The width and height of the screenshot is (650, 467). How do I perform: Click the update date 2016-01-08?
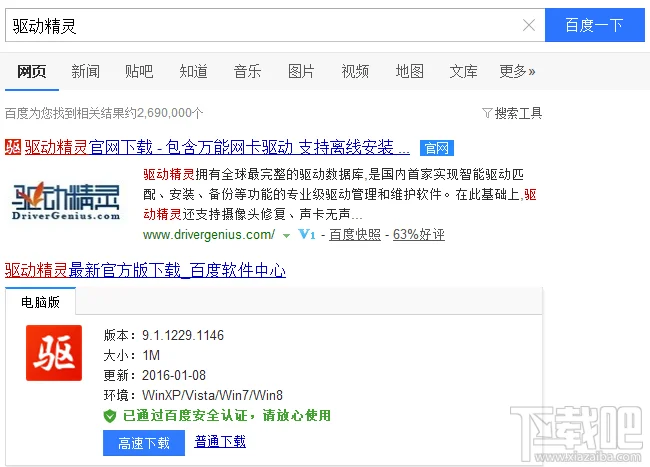coord(174,375)
